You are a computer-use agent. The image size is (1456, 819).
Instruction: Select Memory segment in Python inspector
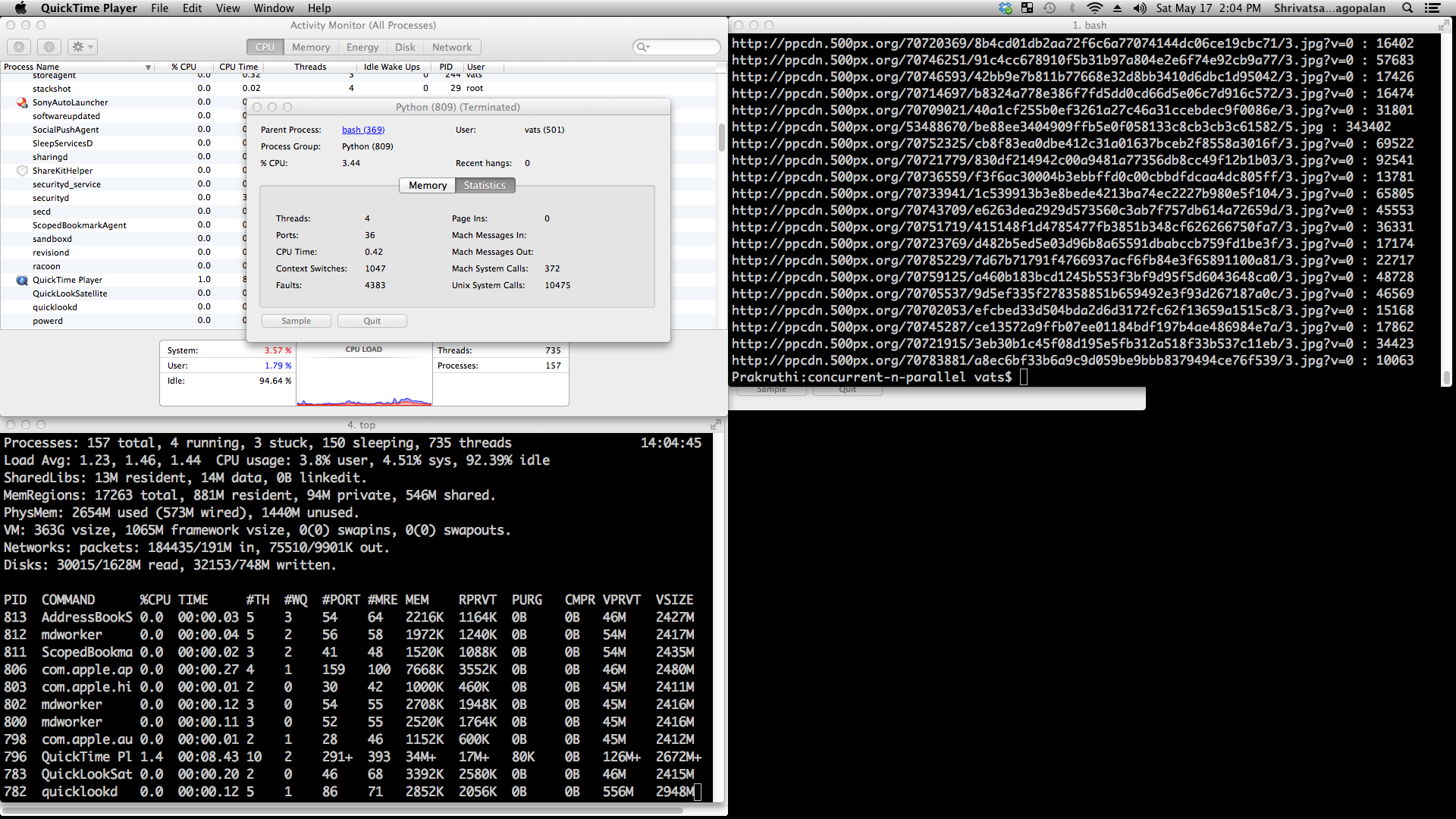pyautogui.click(x=428, y=186)
